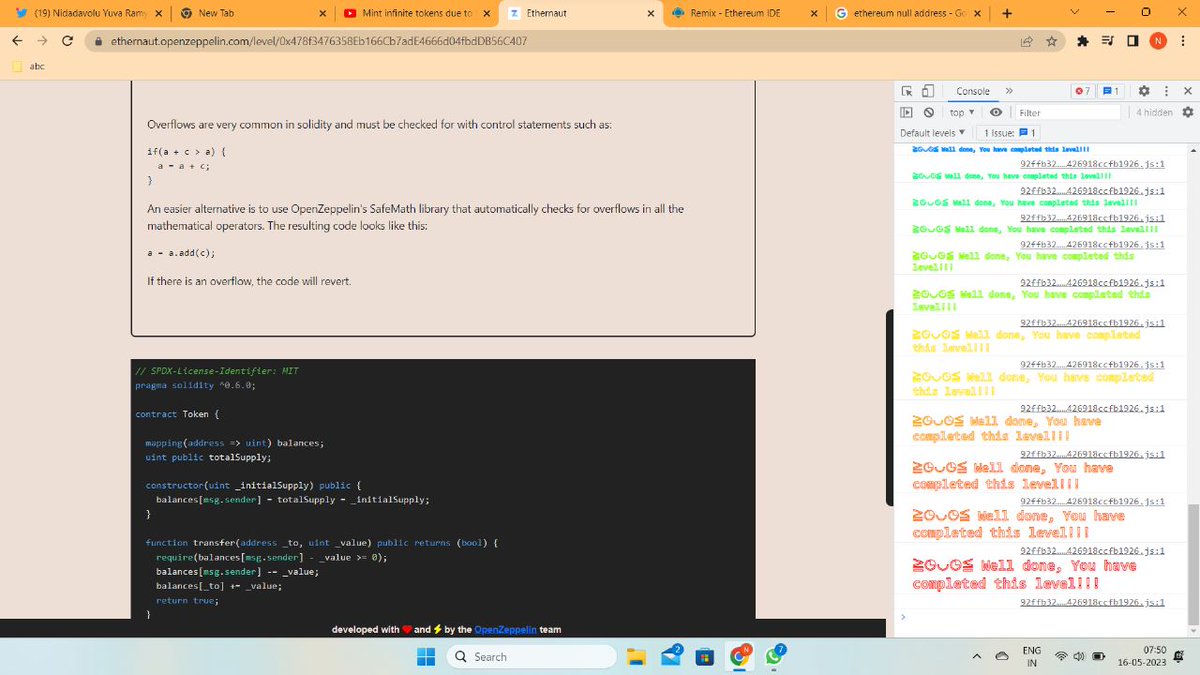Open the first 92ffb32 js:1 source link
This screenshot has width=1200, height=675.
(1092, 162)
